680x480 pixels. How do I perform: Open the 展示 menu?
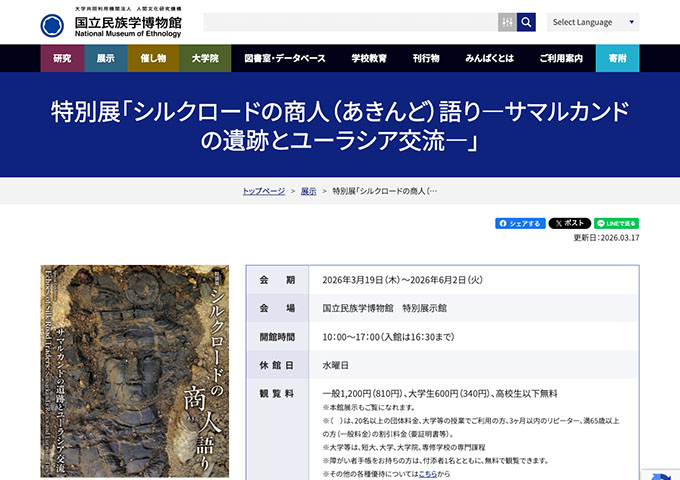click(106, 58)
